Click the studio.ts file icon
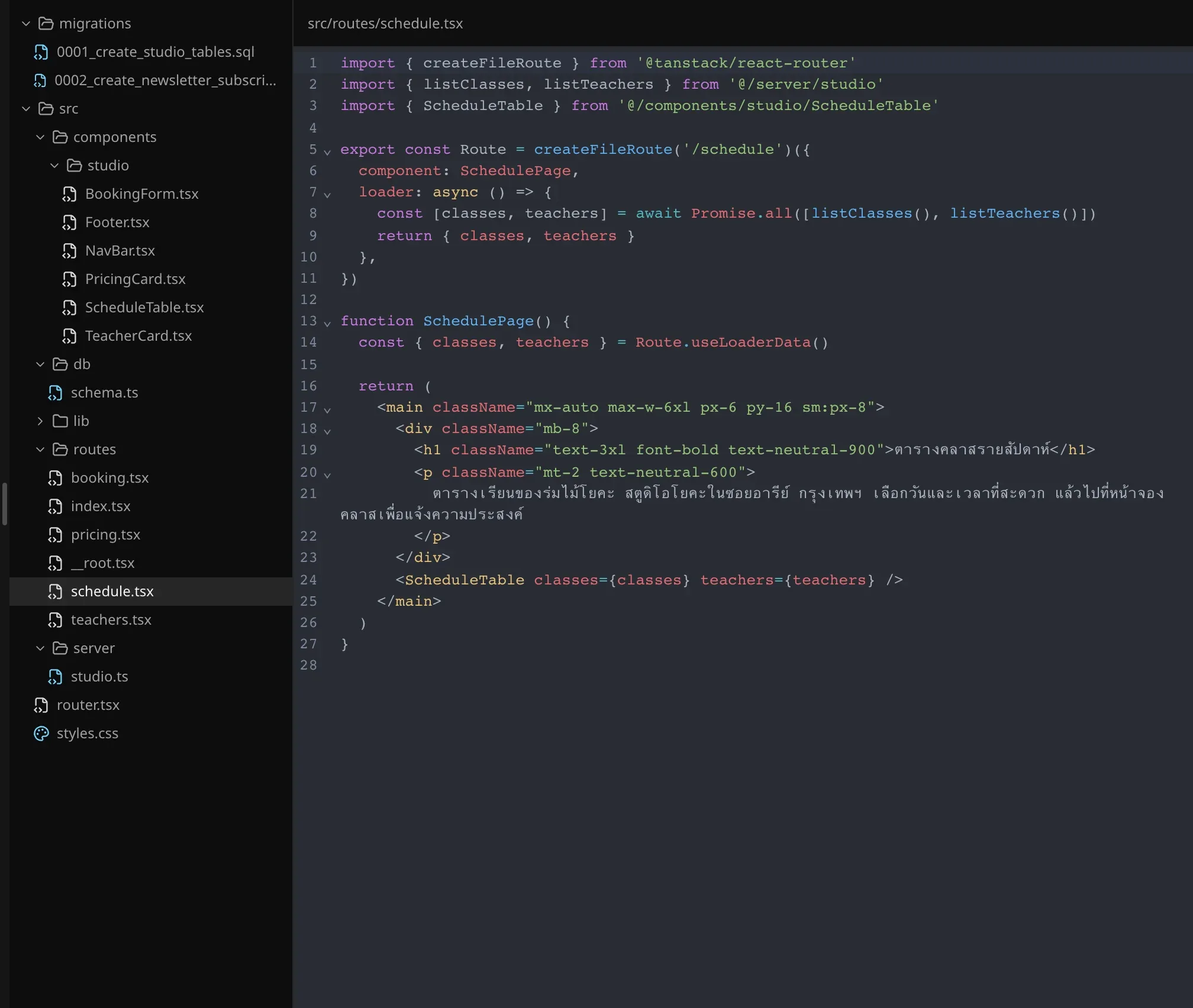1193x1008 pixels. pos(55,677)
